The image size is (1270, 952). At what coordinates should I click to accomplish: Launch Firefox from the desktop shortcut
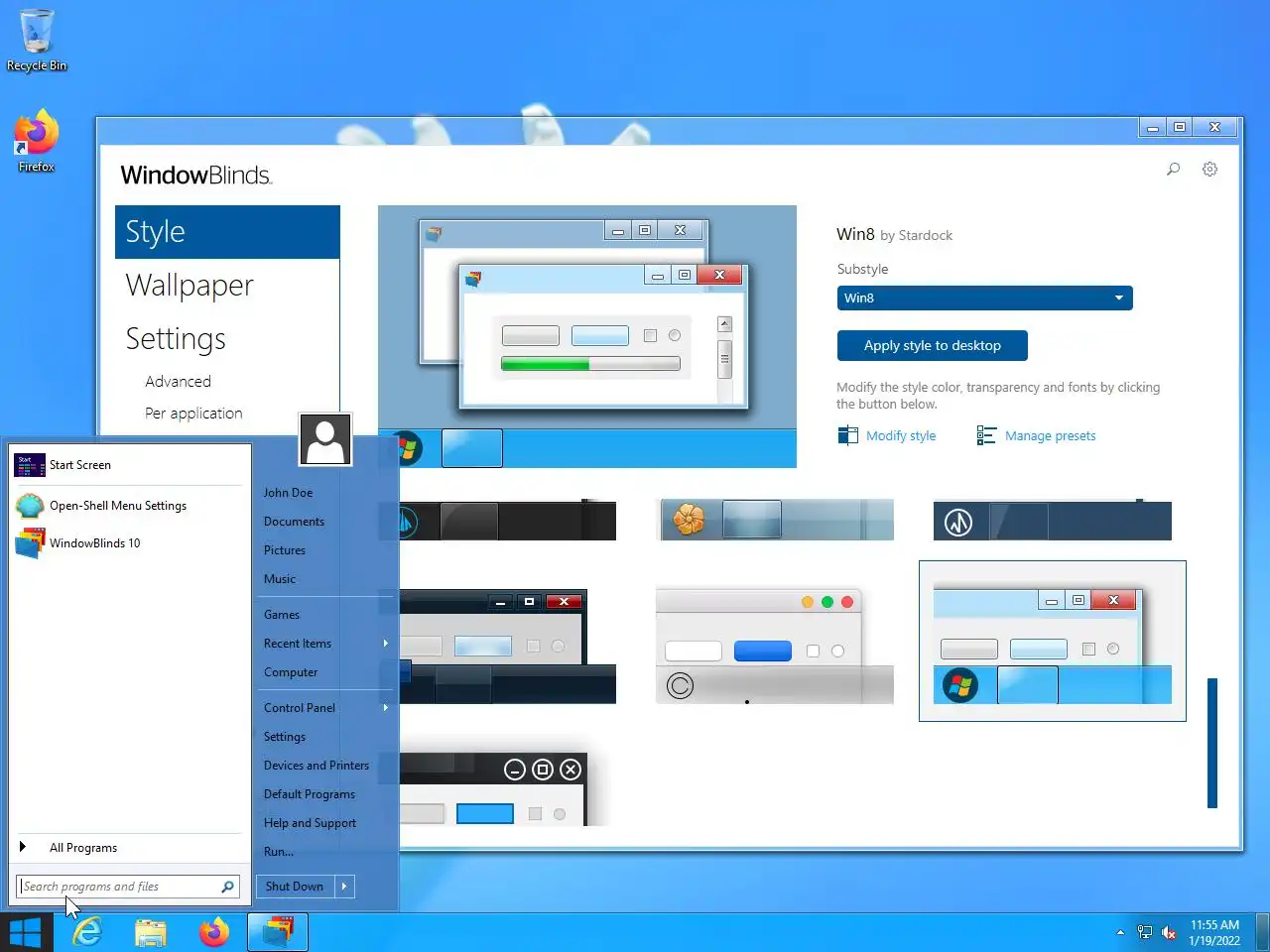point(37,141)
